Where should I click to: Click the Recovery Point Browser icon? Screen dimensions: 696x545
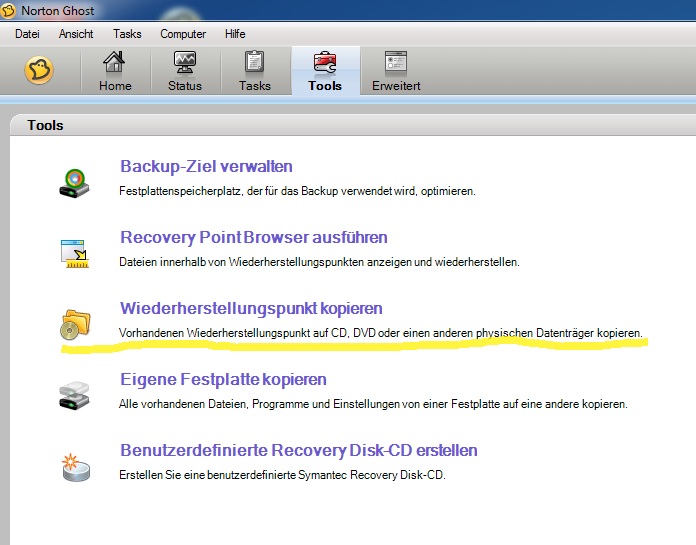[x=75, y=254]
